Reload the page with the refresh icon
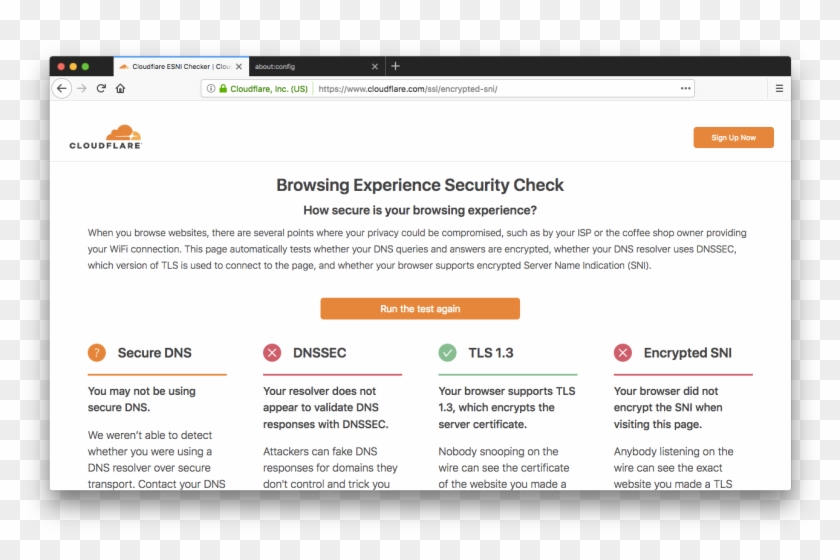The image size is (840, 560). coord(101,88)
